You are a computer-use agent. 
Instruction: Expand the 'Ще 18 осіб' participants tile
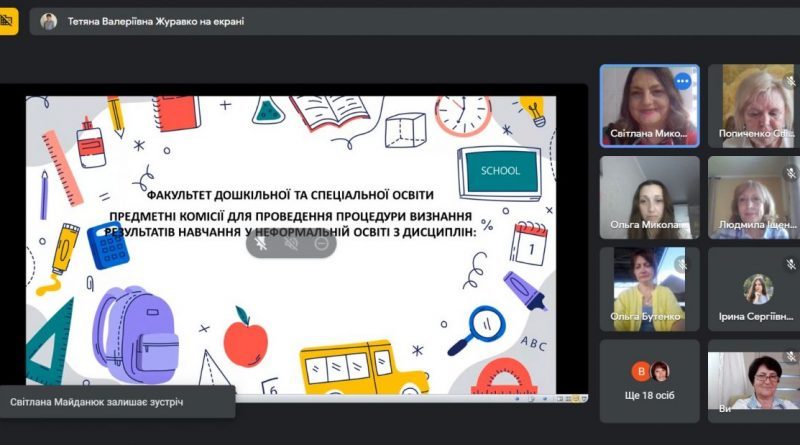[x=649, y=381]
